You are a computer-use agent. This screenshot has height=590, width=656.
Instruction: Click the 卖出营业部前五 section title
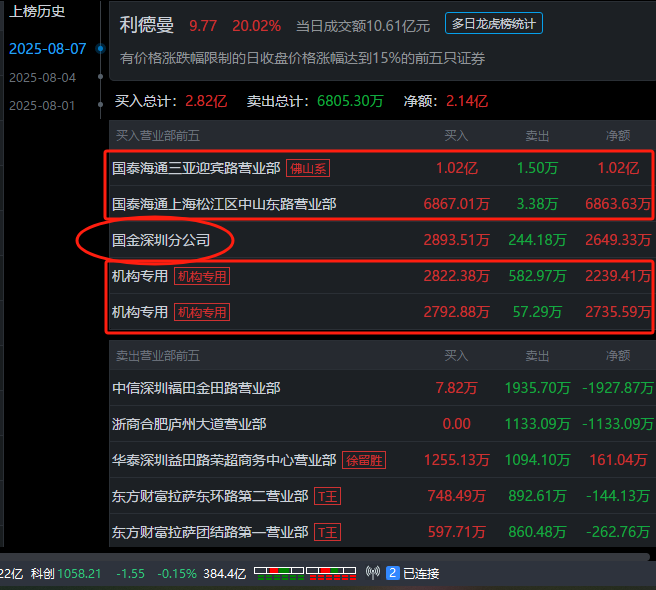point(158,356)
